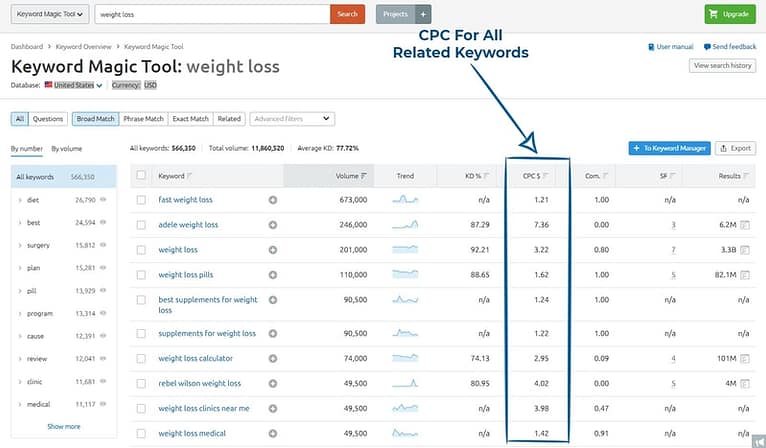This screenshot has width=766, height=448.
Task: Select the Questions filter tab
Action: coord(48,119)
